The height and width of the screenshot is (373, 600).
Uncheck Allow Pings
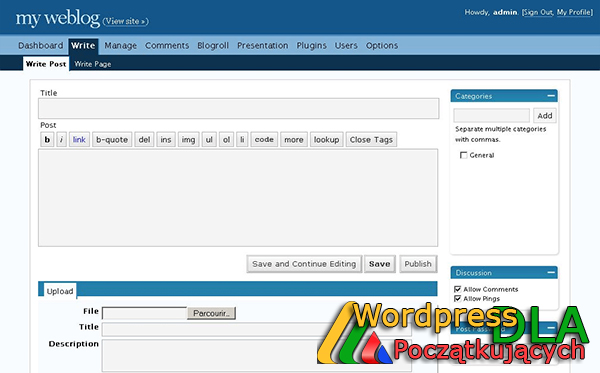(457, 298)
